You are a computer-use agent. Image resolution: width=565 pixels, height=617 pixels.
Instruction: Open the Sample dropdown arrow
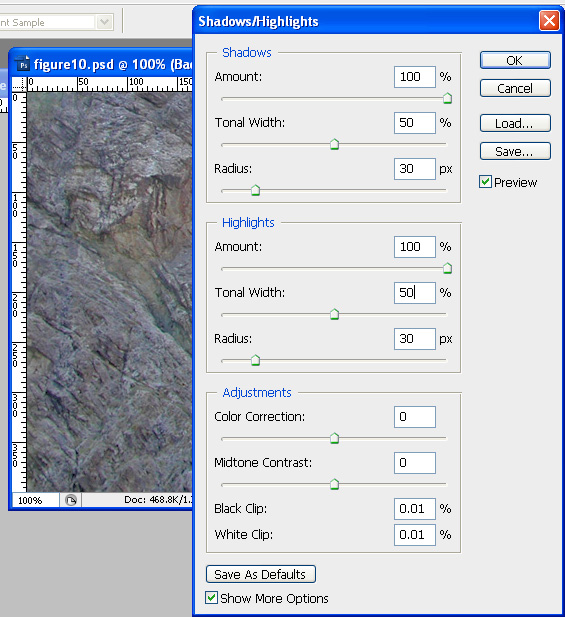click(104, 22)
